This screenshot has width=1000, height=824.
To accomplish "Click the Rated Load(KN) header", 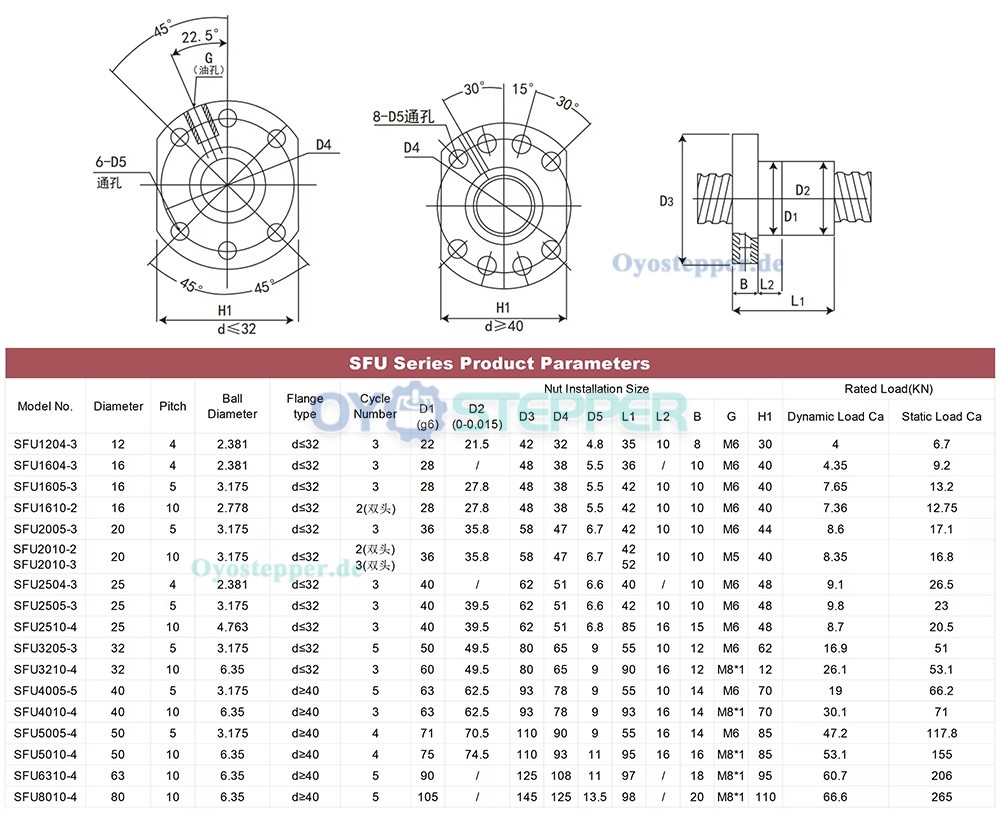I will 888,389.
